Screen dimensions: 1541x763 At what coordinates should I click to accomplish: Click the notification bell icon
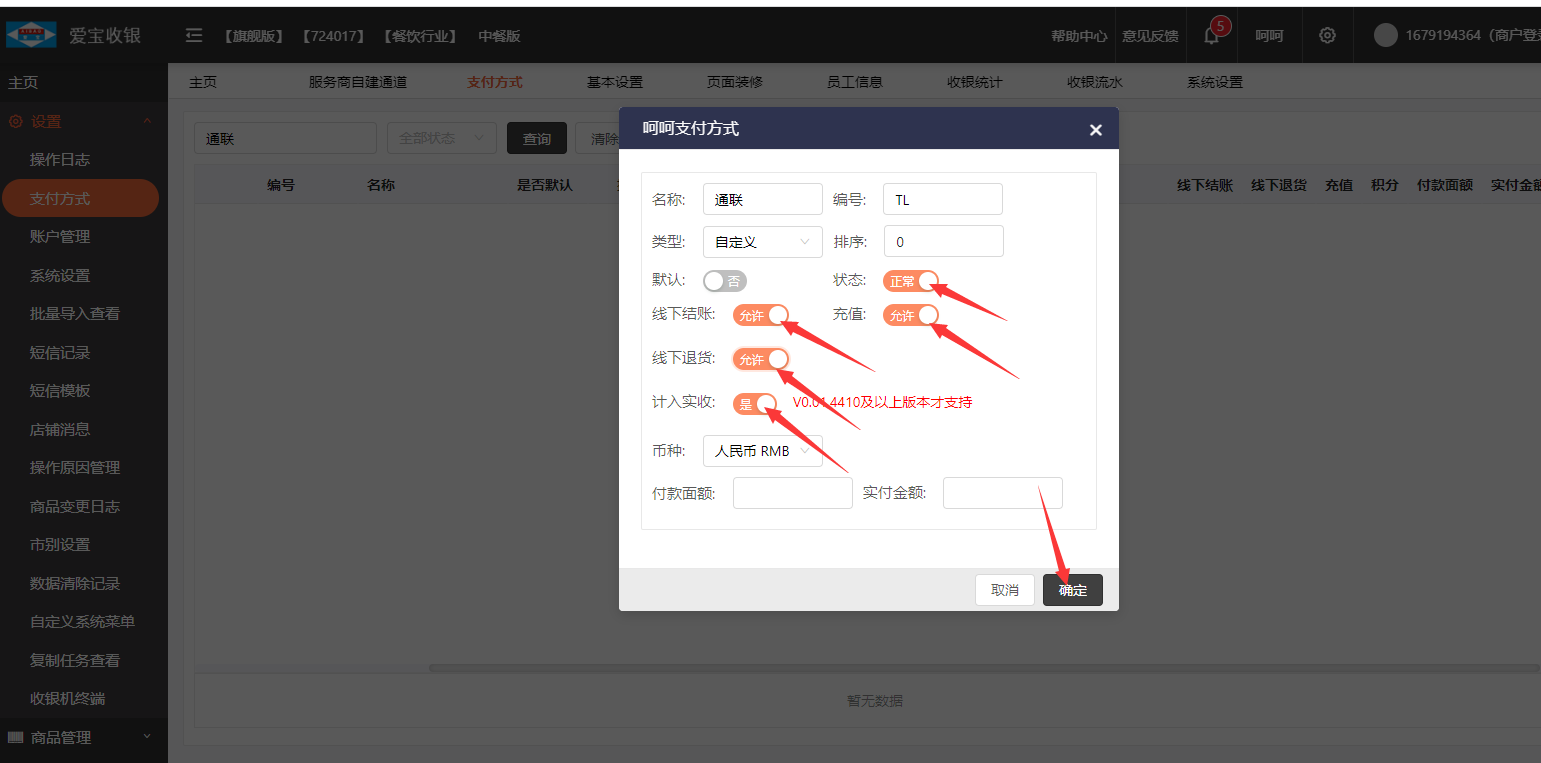pyautogui.click(x=1212, y=36)
